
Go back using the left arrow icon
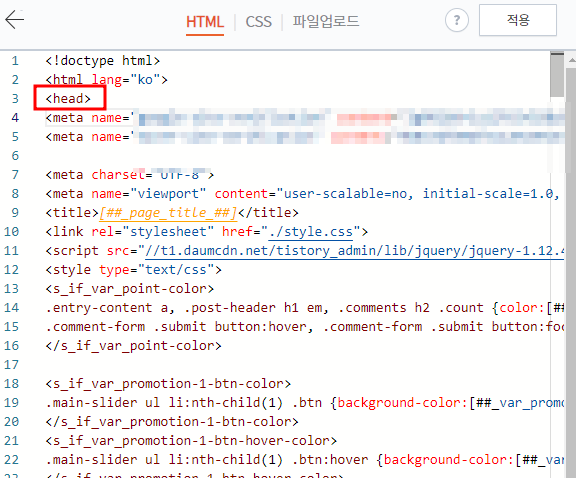pyautogui.click(x=15, y=19)
